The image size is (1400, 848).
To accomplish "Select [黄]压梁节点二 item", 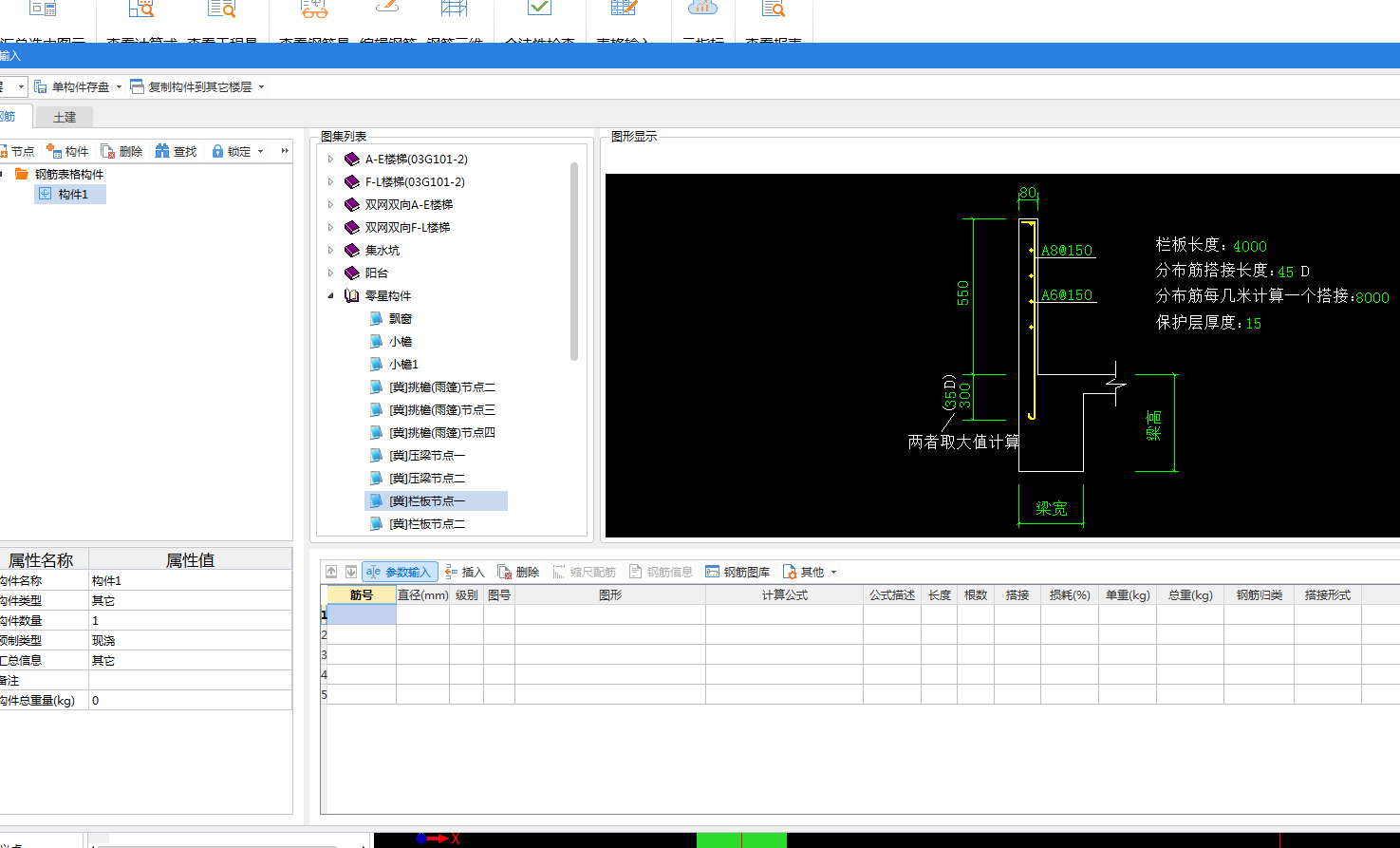I will pos(426,478).
